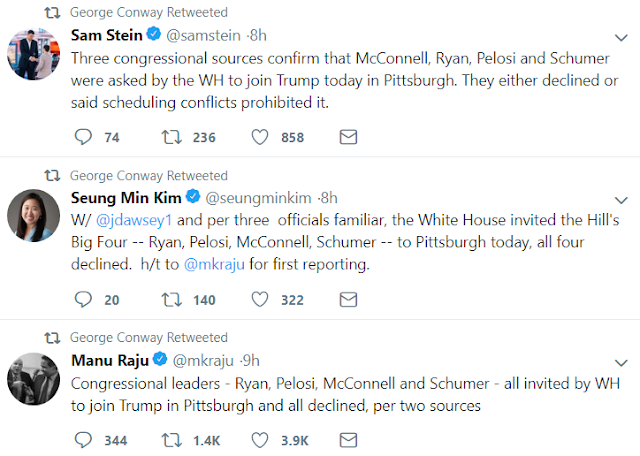Reply to Manu Raju's tweet
This screenshot has width=640, height=456.
point(84,439)
